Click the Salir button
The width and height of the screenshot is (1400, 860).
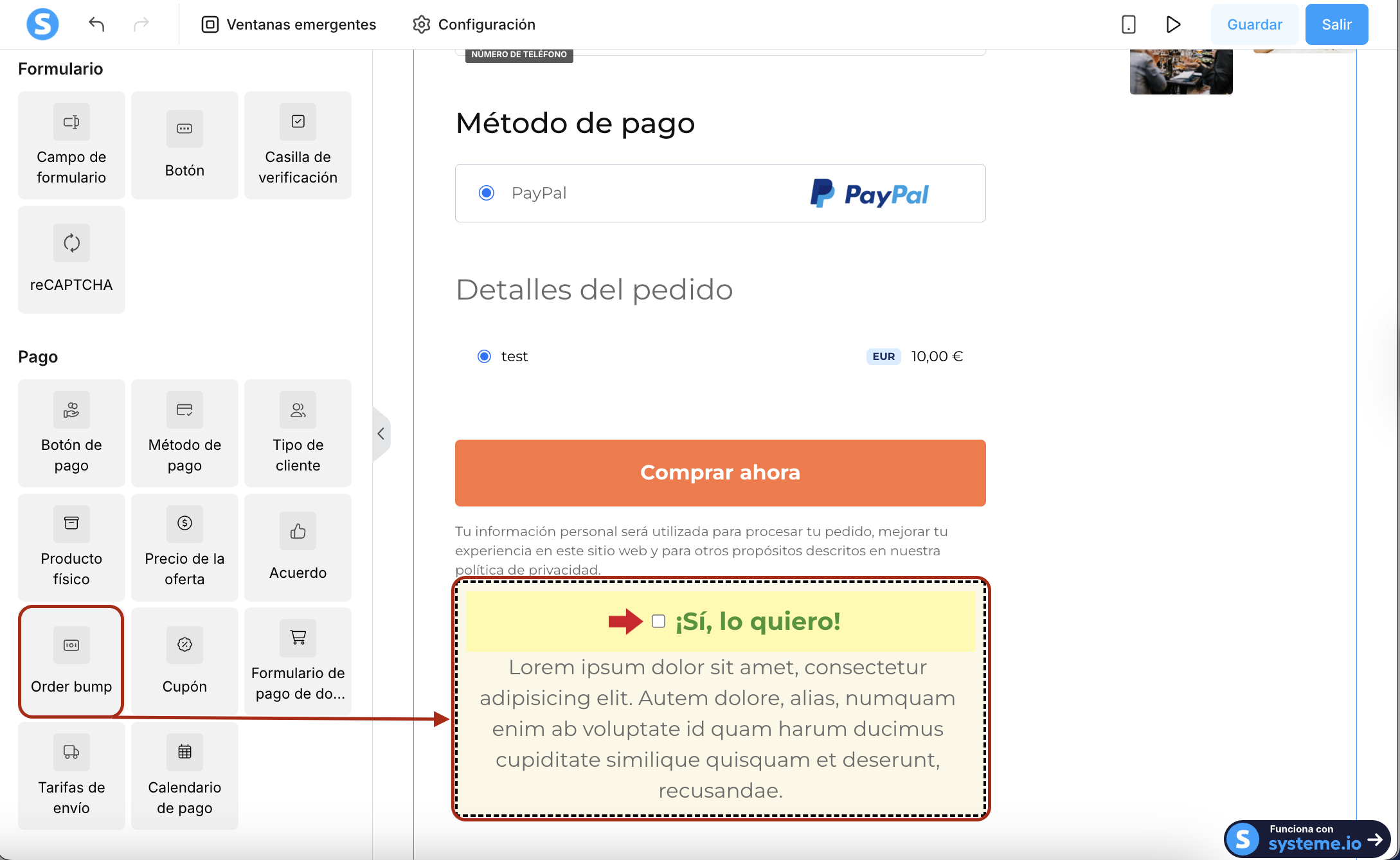click(x=1336, y=24)
